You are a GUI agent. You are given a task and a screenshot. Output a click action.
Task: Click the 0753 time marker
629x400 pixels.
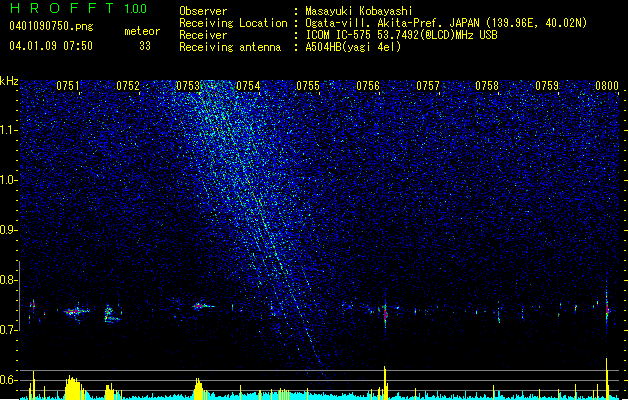(x=188, y=86)
